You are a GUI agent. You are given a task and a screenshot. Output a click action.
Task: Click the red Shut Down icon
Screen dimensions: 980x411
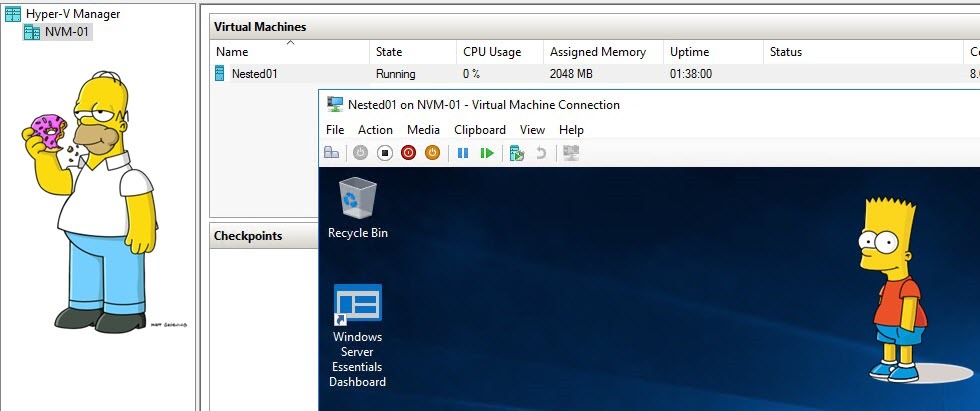coord(408,153)
